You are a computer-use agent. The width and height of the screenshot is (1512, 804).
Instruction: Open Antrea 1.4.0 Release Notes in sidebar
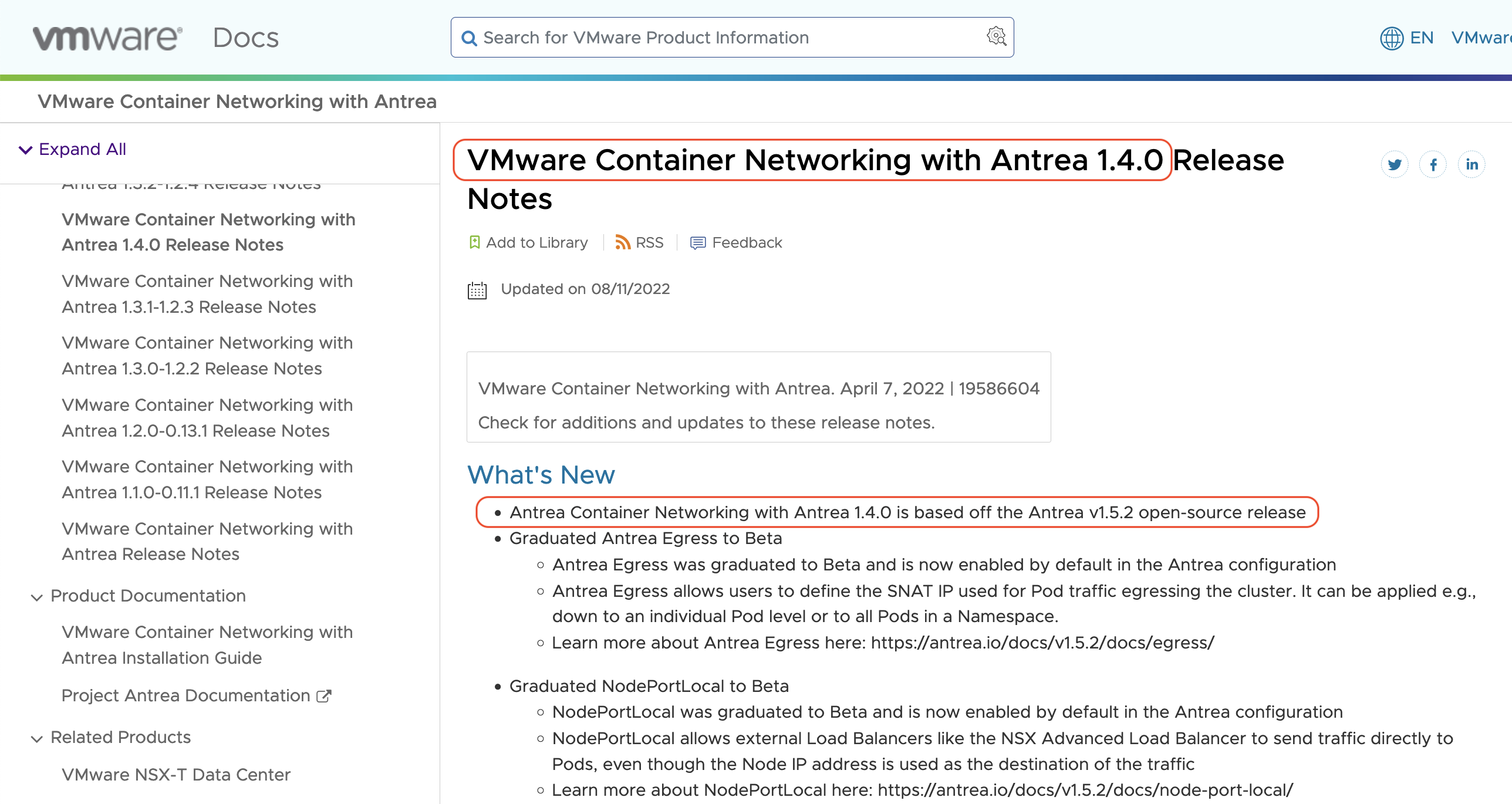tap(208, 232)
